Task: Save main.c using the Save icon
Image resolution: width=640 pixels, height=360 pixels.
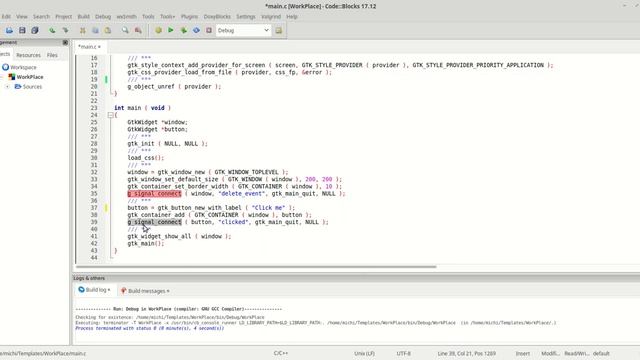Action: coord(22,30)
